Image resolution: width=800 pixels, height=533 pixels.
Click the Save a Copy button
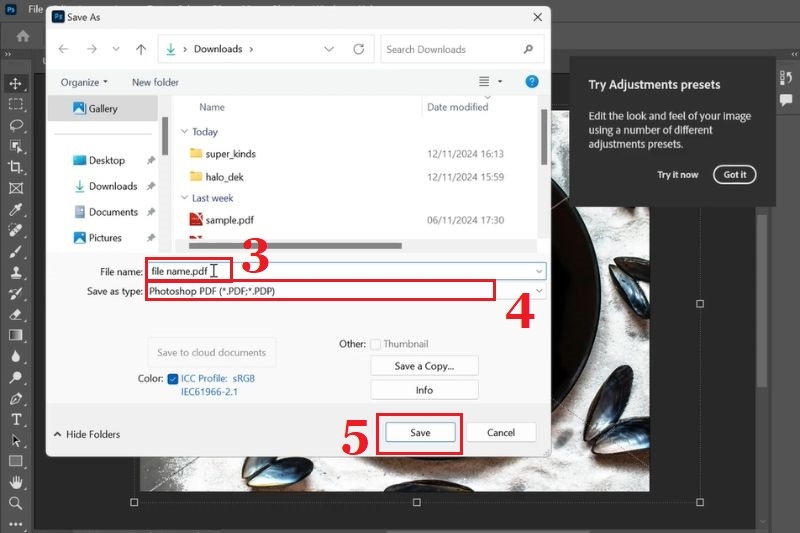[x=424, y=366]
